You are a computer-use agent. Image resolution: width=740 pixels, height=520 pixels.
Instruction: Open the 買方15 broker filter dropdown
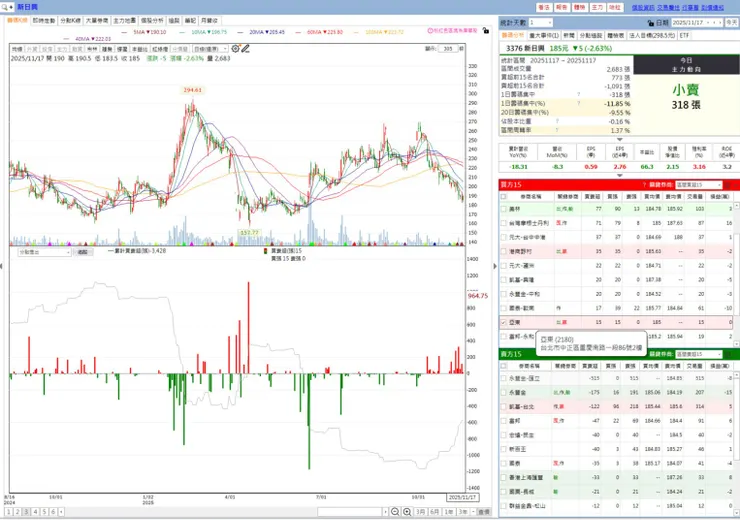click(x=698, y=185)
